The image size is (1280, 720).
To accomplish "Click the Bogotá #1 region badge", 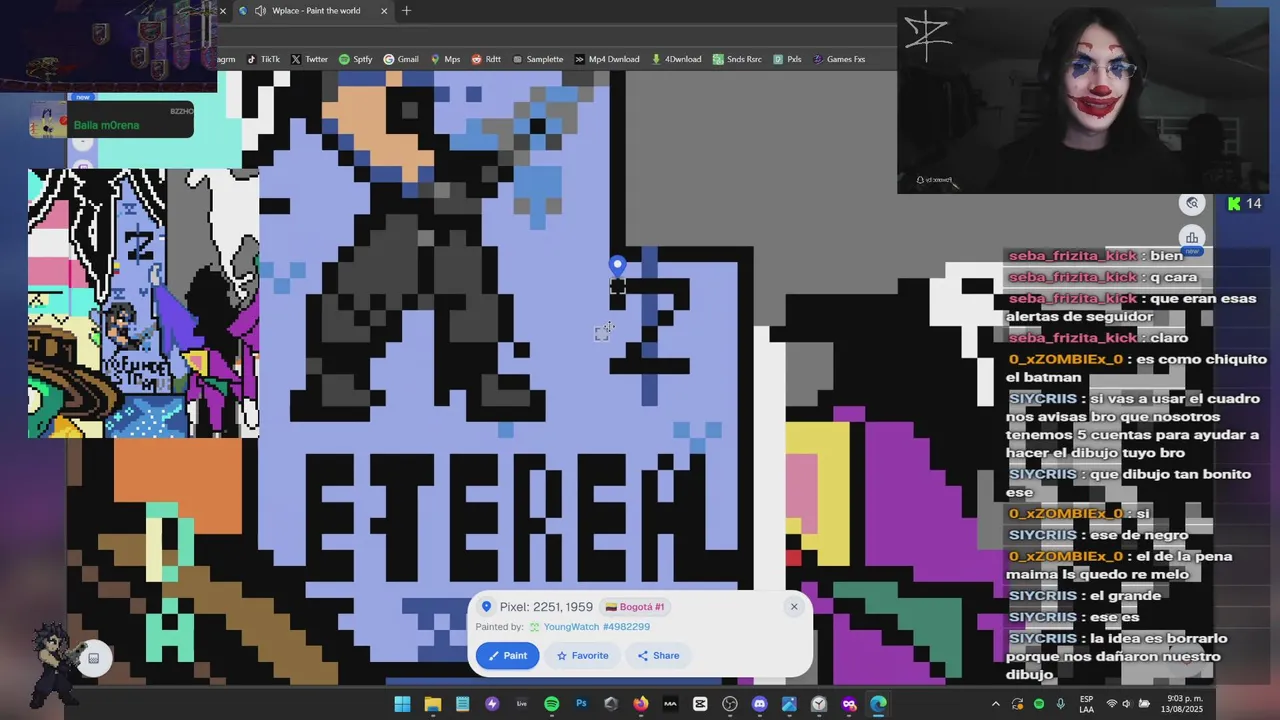I will [x=634, y=607].
